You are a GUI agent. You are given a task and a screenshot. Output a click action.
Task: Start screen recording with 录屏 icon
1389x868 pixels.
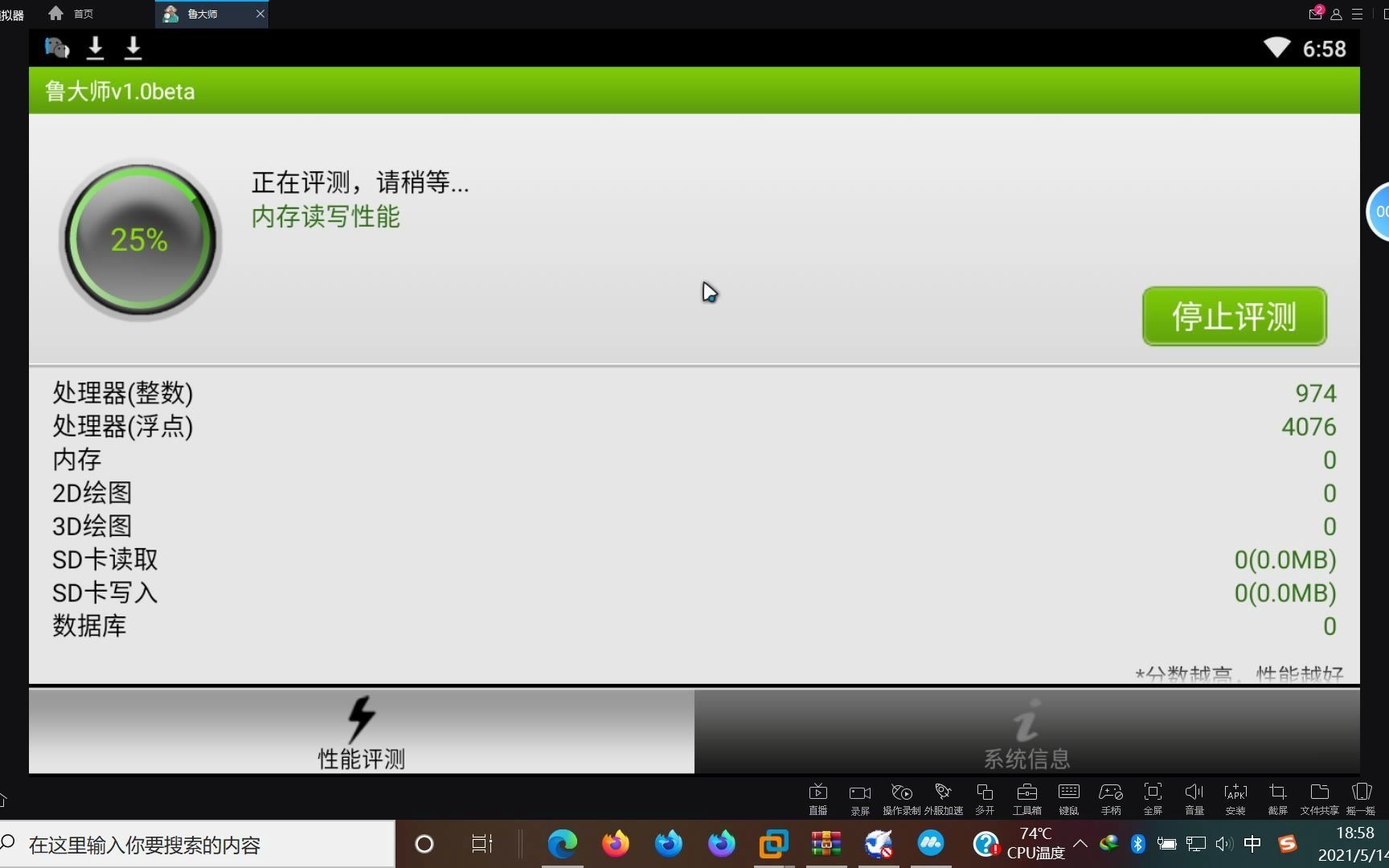pos(859,796)
